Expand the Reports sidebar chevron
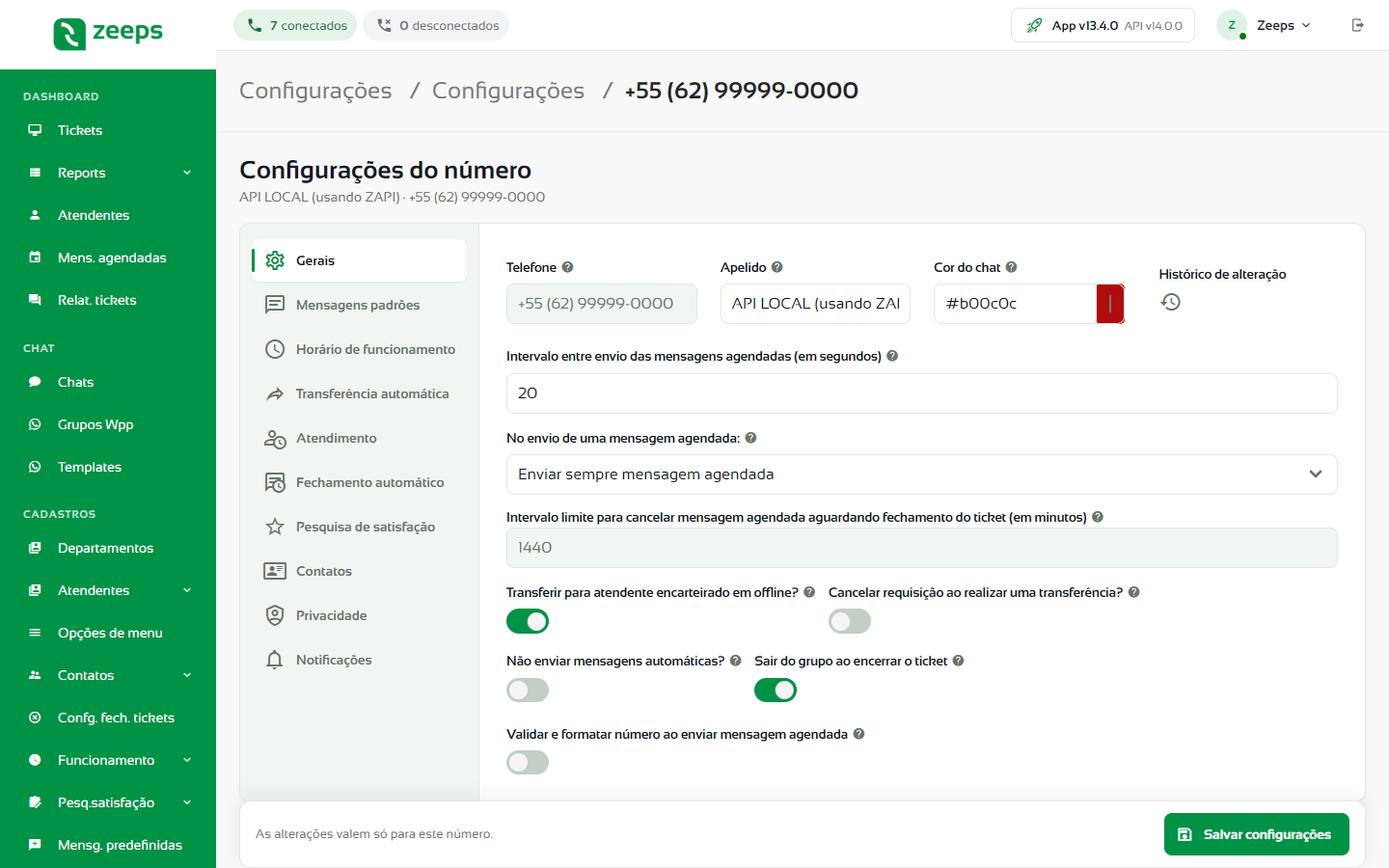The image size is (1389, 868). (x=187, y=173)
